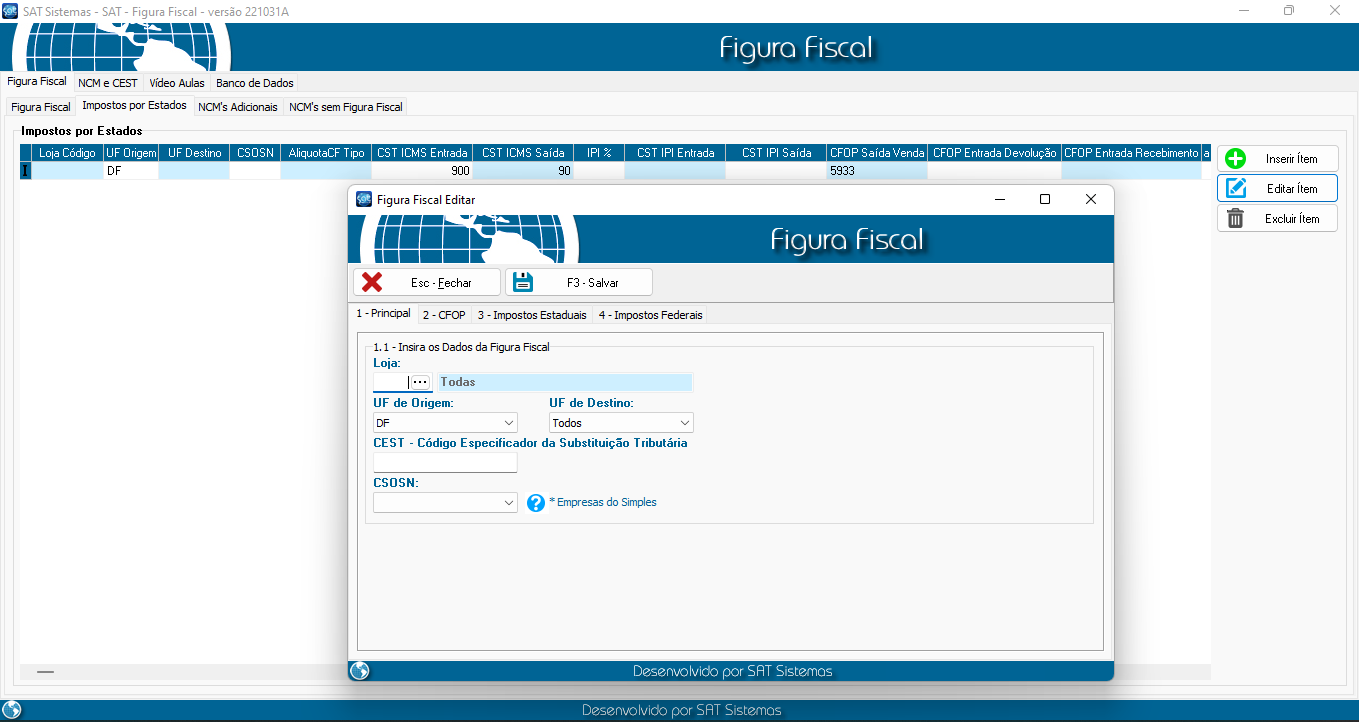Switch to the 2 - CFOP tab
This screenshot has width=1359, height=722.
(443, 315)
